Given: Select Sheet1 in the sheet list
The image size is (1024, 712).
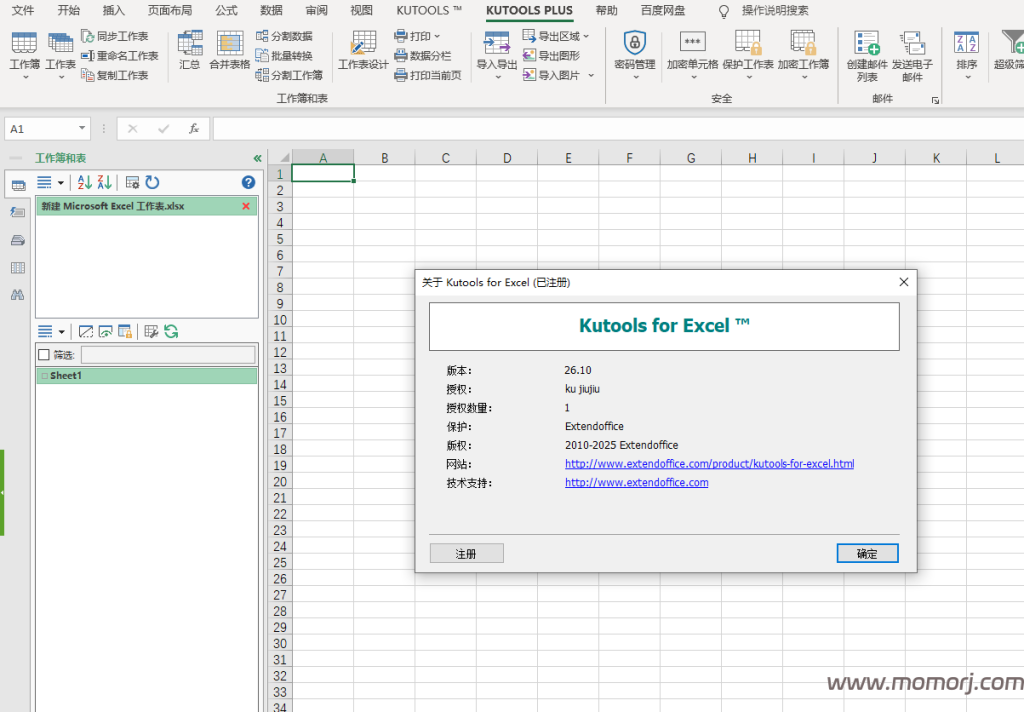Looking at the screenshot, I should pyautogui.click(x=66, y=376).
